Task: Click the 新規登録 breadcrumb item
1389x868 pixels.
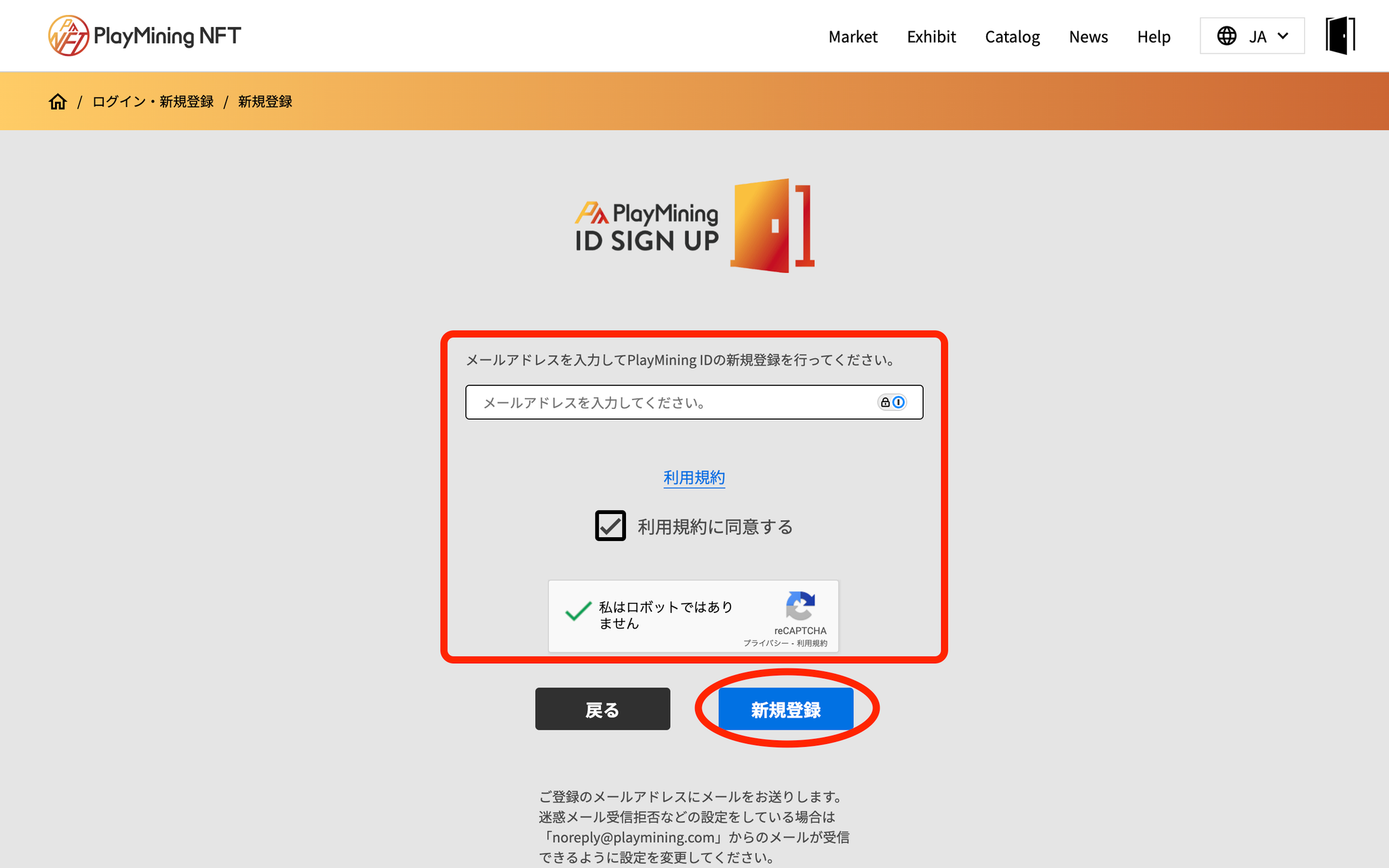Action: 265,102
